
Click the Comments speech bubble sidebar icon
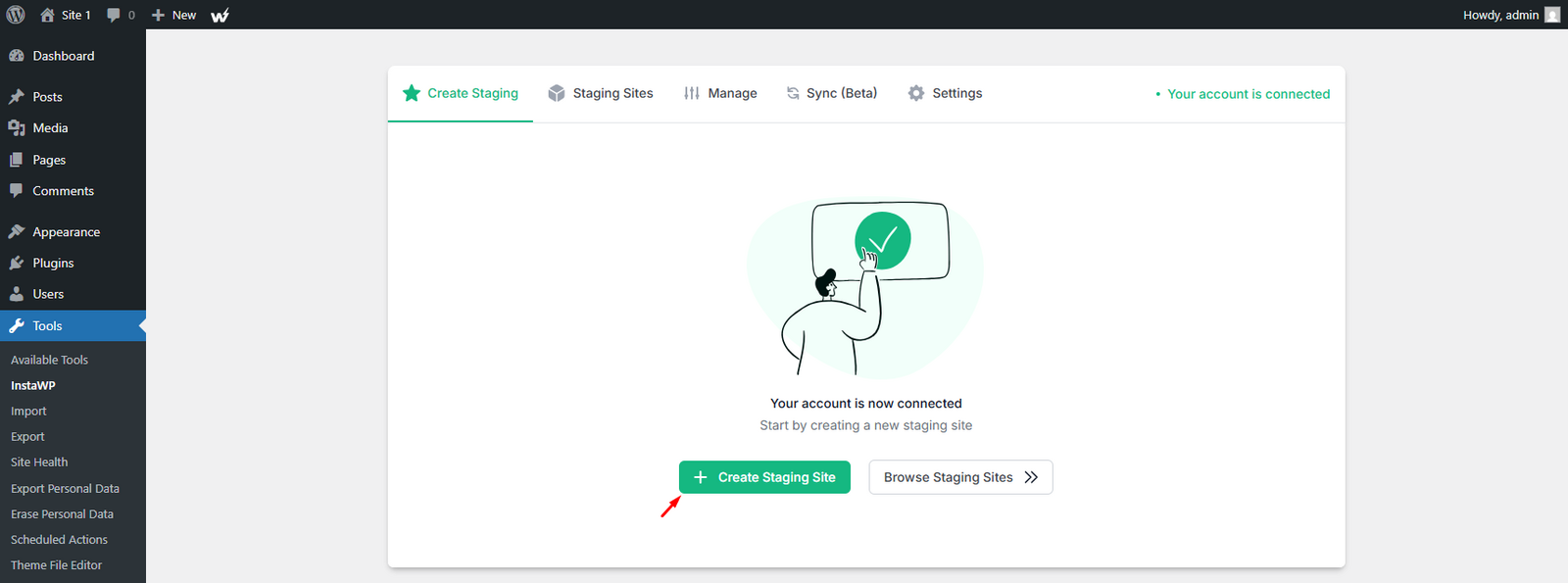[17, 191]
